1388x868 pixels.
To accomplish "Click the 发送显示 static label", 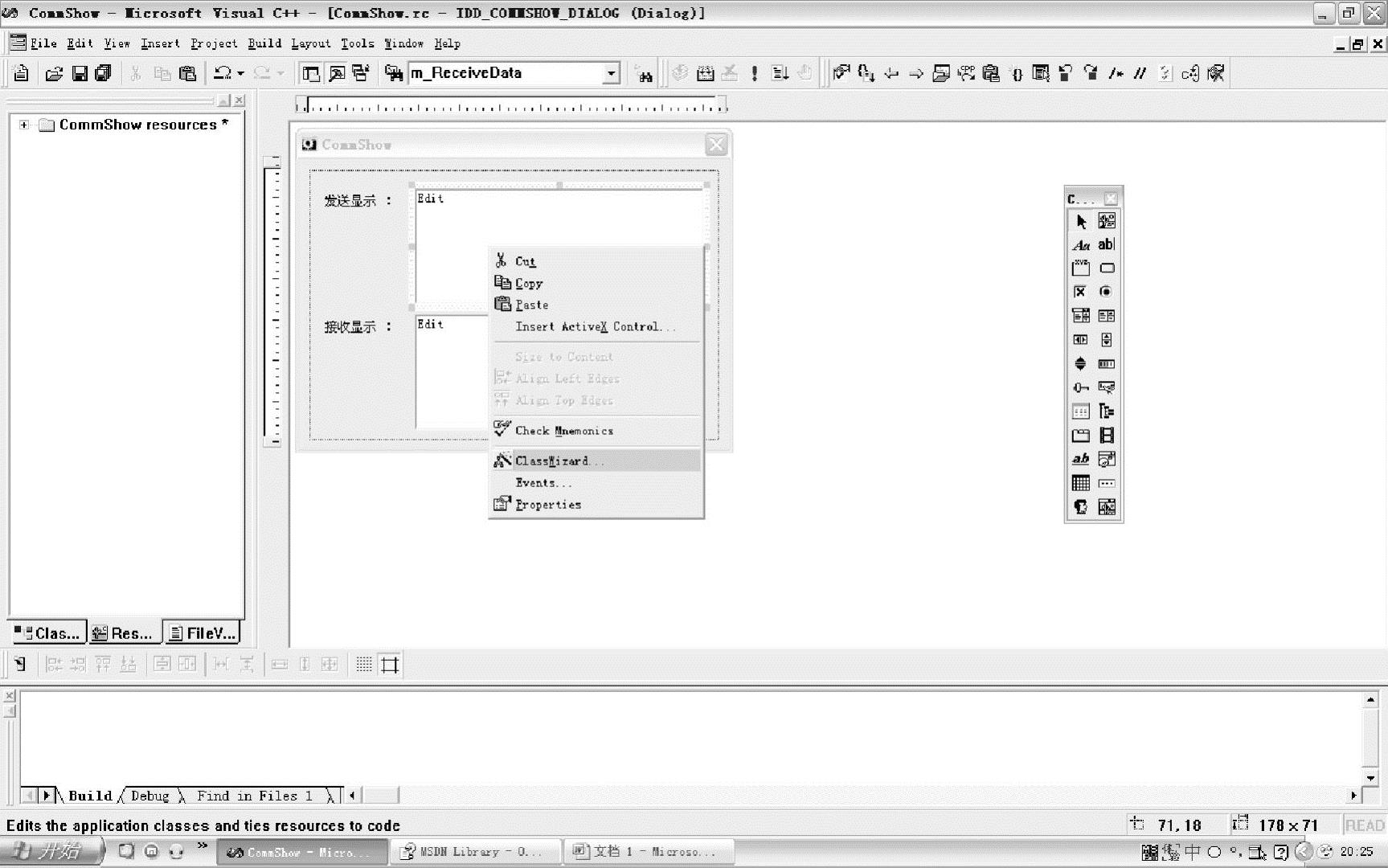I will click(358, 200).
